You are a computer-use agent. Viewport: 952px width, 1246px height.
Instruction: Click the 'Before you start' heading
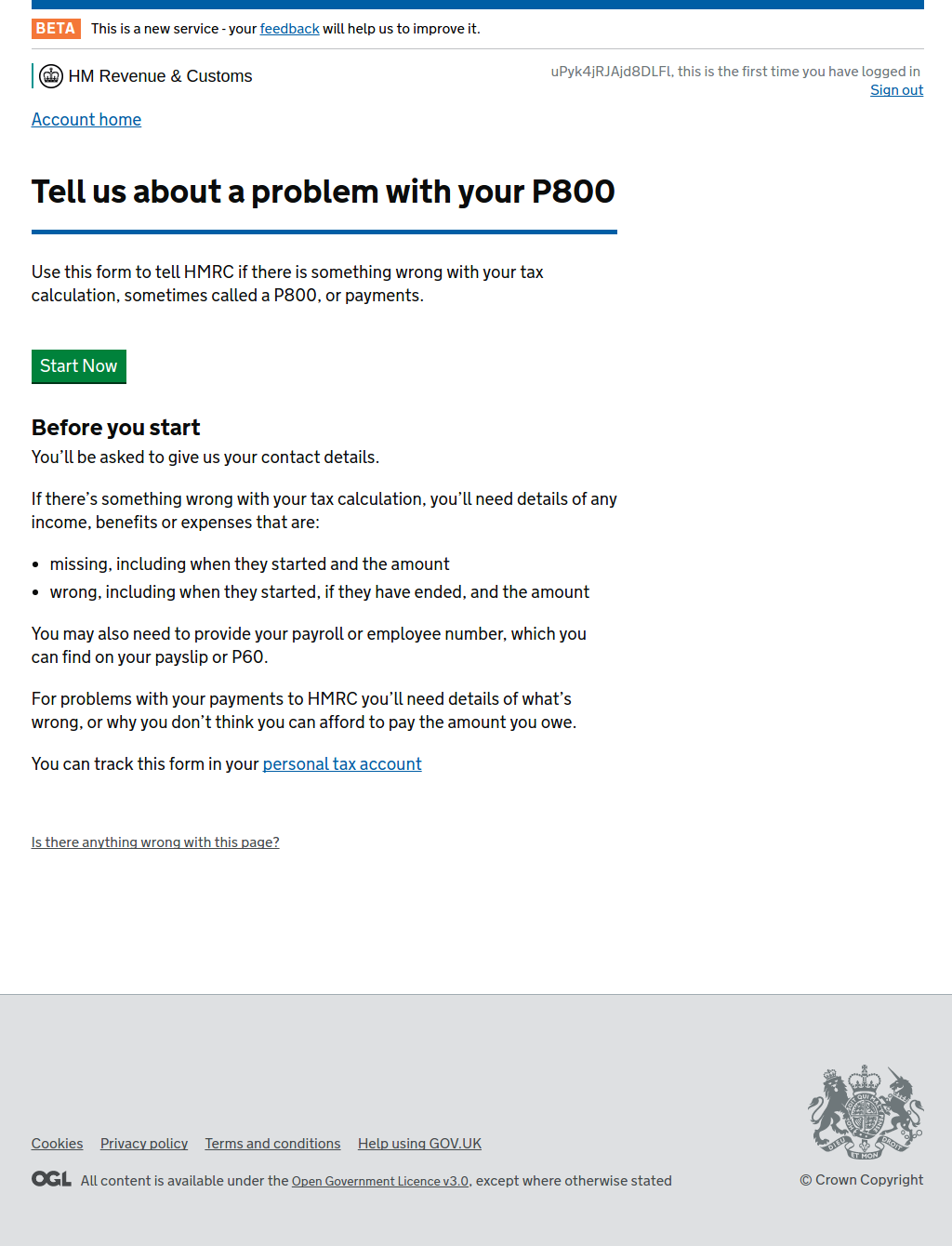[x=116, y=428]
